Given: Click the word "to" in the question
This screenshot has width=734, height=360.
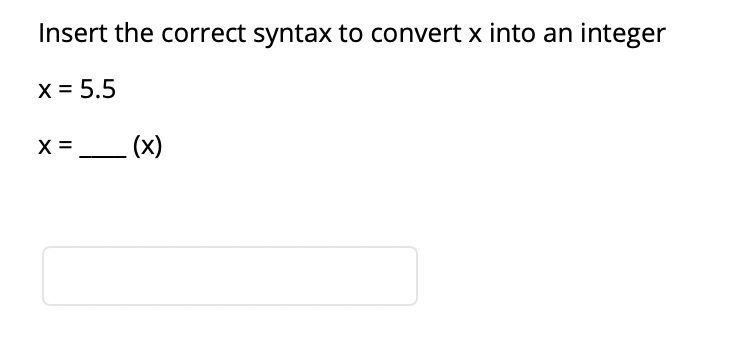Looking at the screenshot, I should (x=351, y=34).
